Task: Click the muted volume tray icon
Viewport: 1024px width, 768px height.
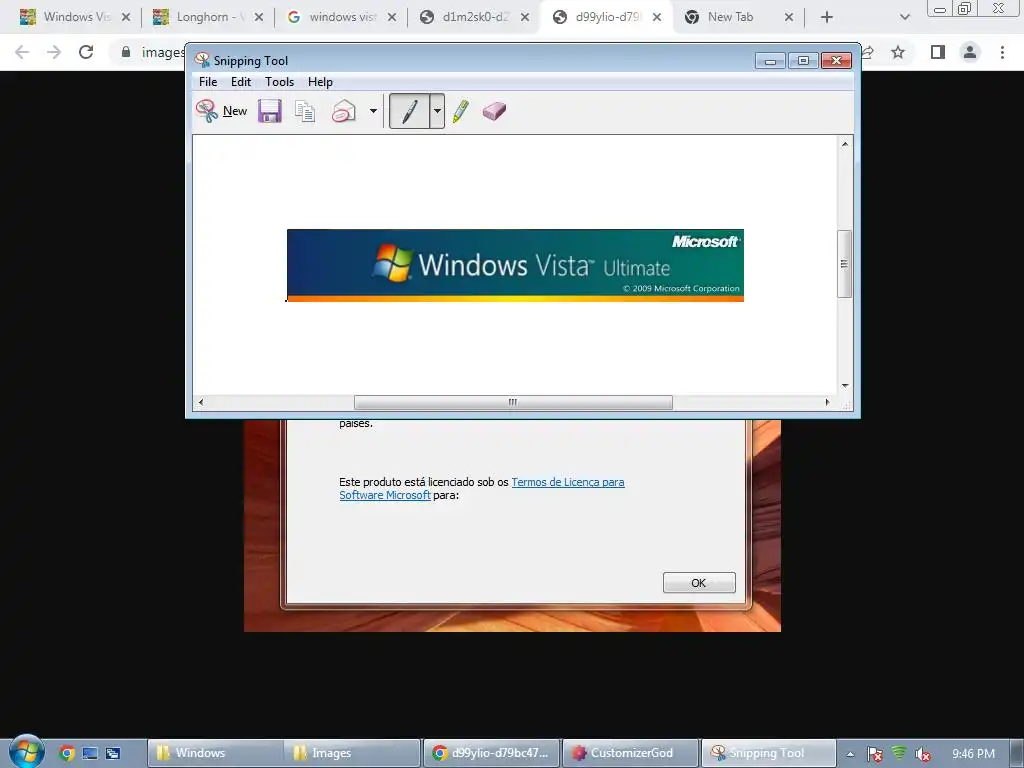Action: click(923, 754)
